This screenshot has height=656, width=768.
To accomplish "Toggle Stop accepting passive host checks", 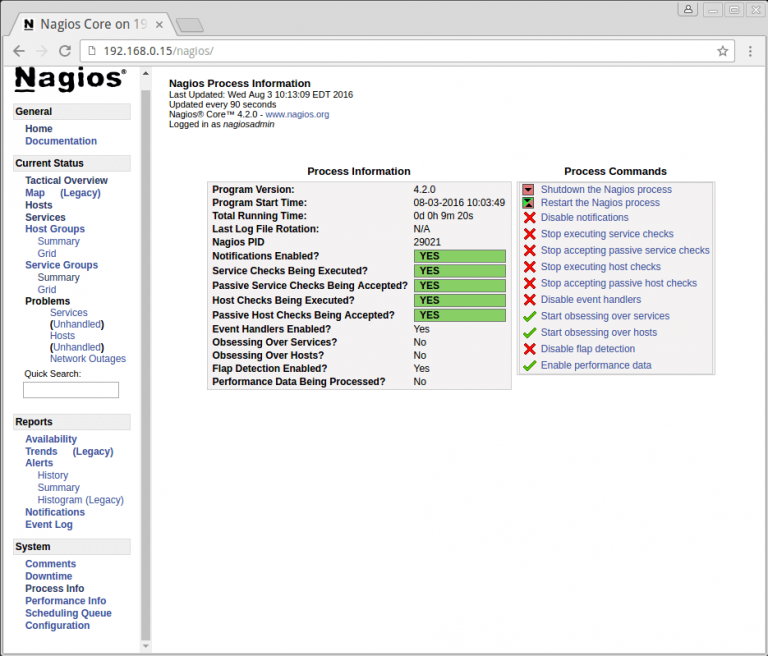I will (618, 283).
